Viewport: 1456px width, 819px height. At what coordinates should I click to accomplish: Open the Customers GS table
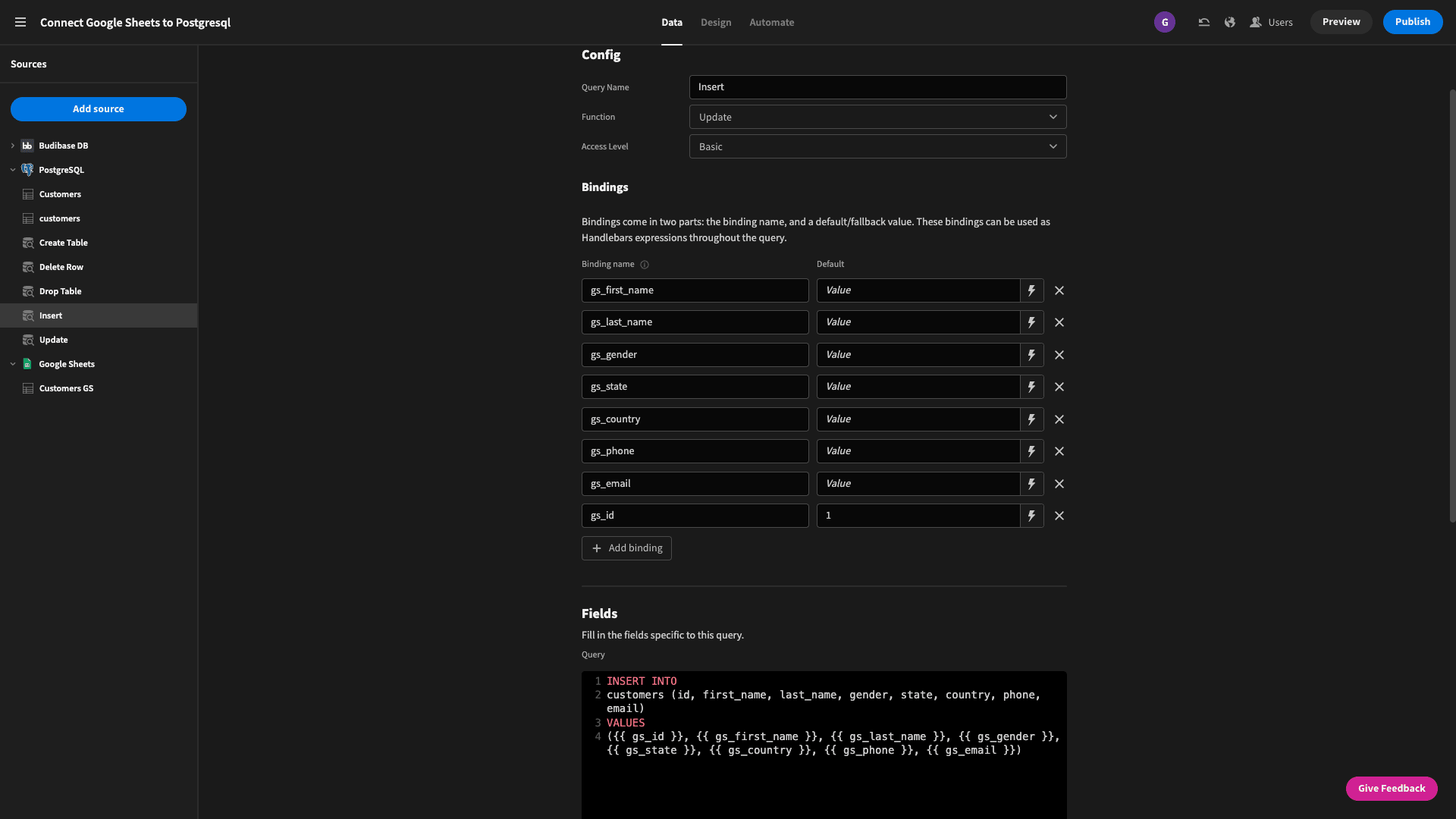[99, 388]
